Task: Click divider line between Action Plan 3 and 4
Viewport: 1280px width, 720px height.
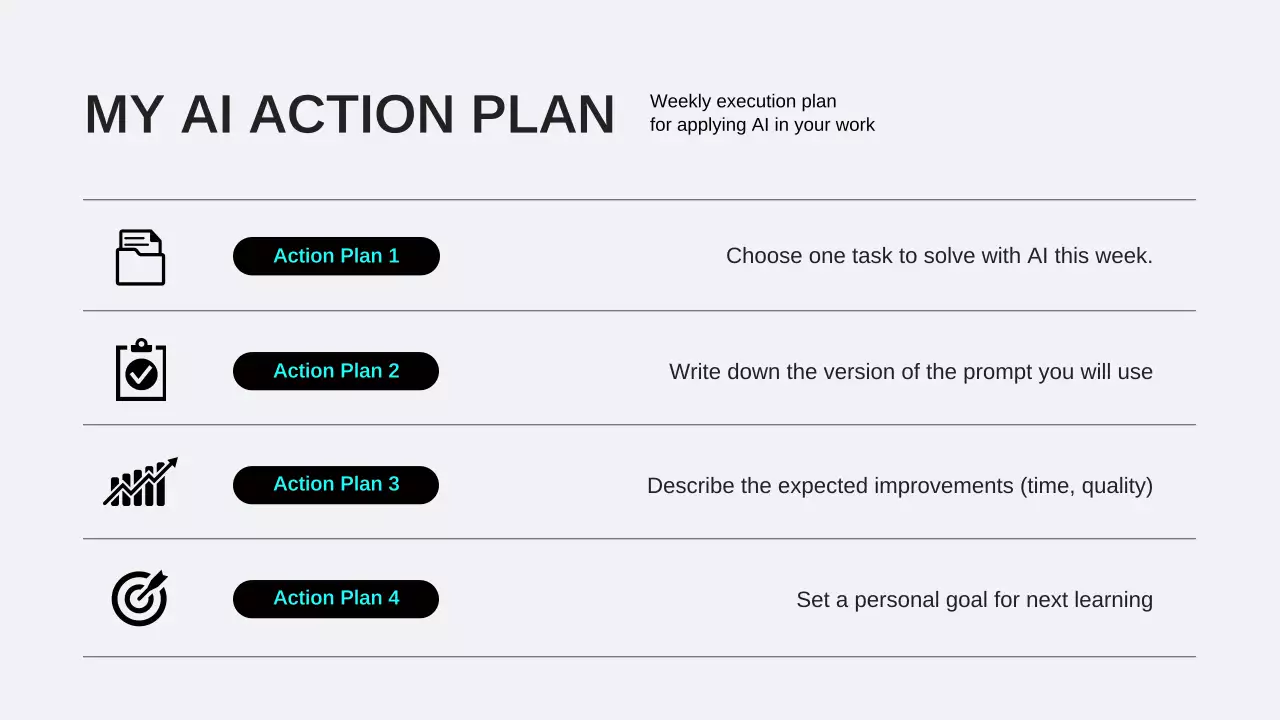Action: tap(639, 539)
